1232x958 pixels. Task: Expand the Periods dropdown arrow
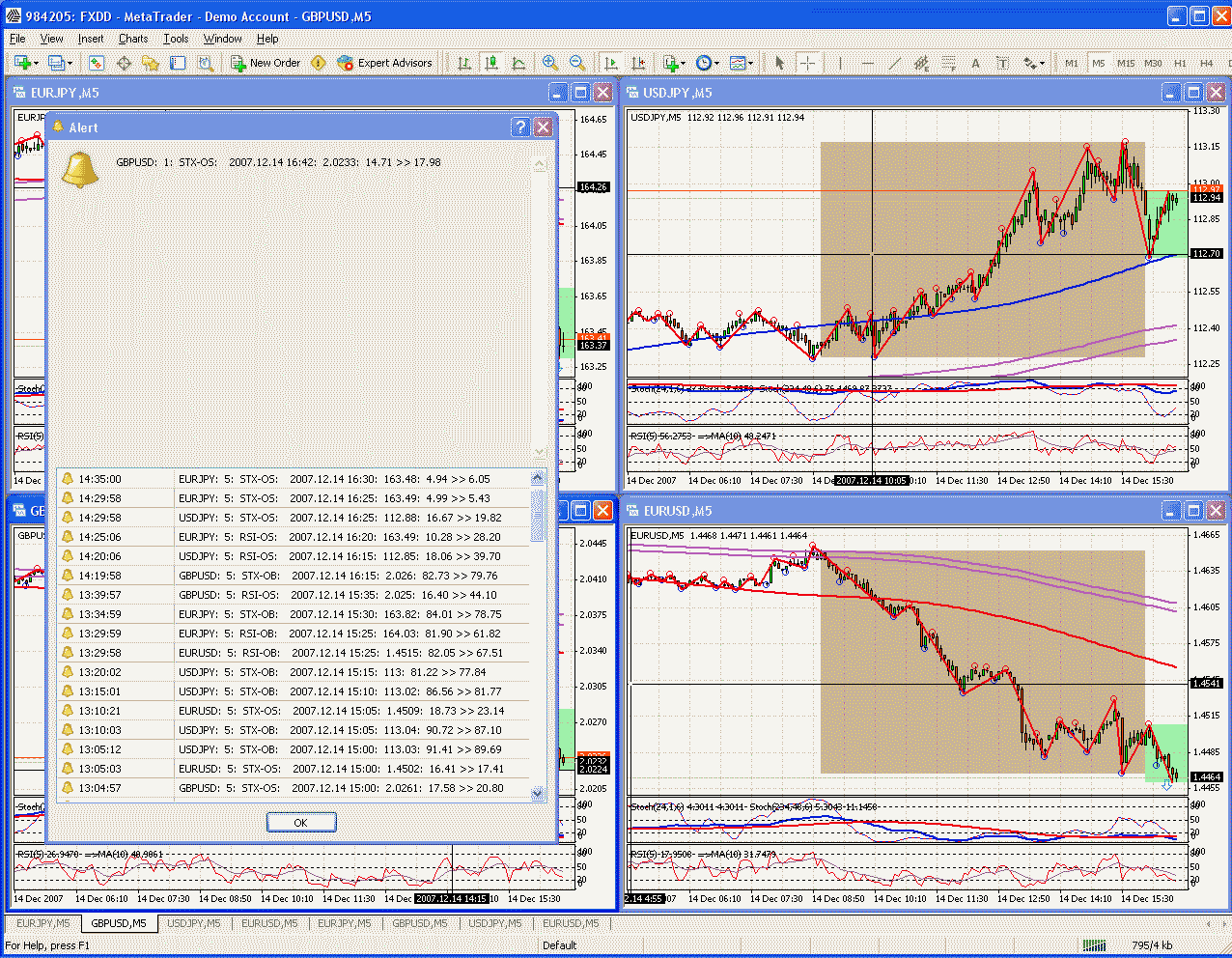point(716,63)
